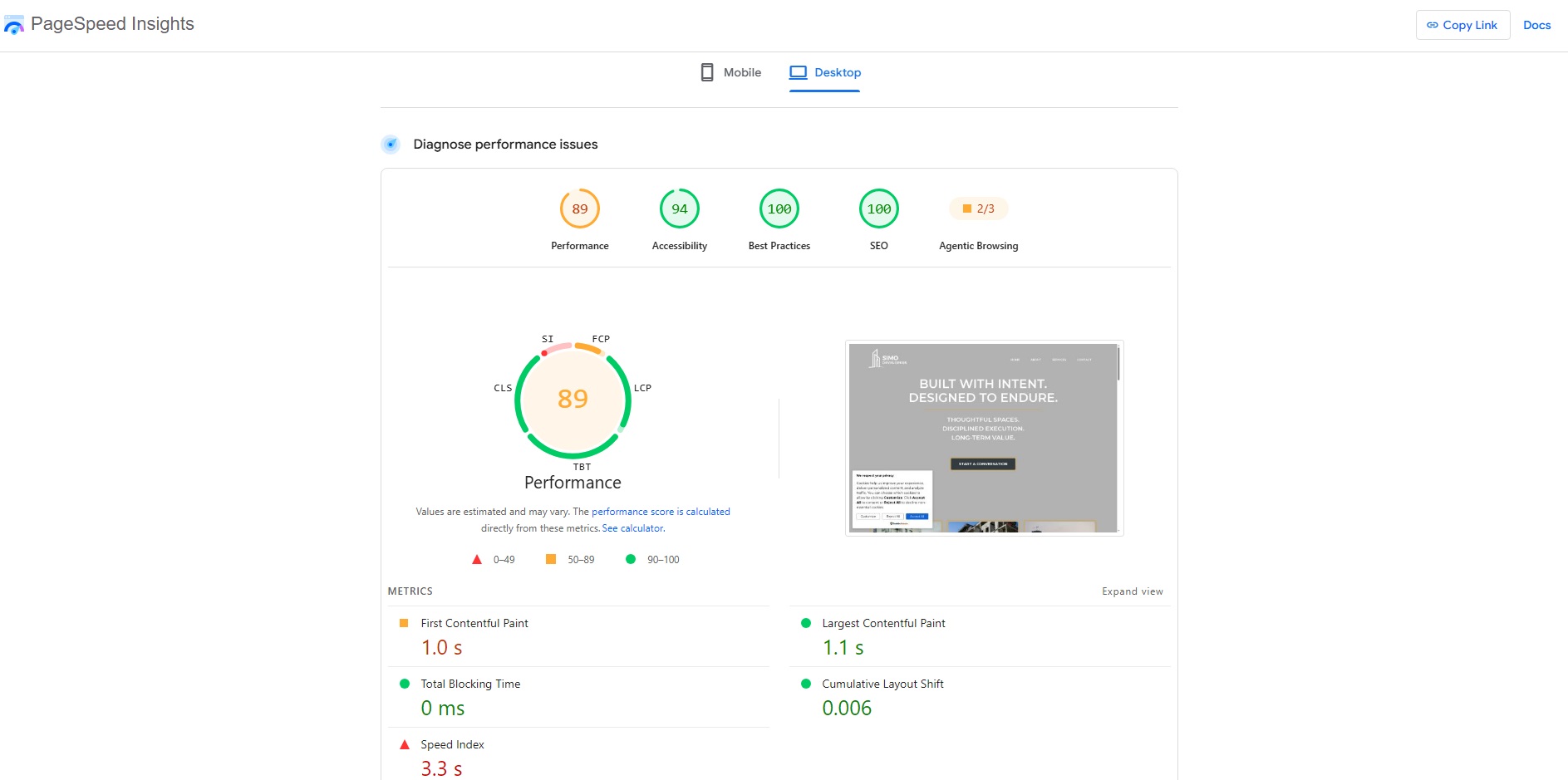This screenshot has height=780, width=1568.
Task: Click the website screenshot thumbnail
Action: (984, 438)
